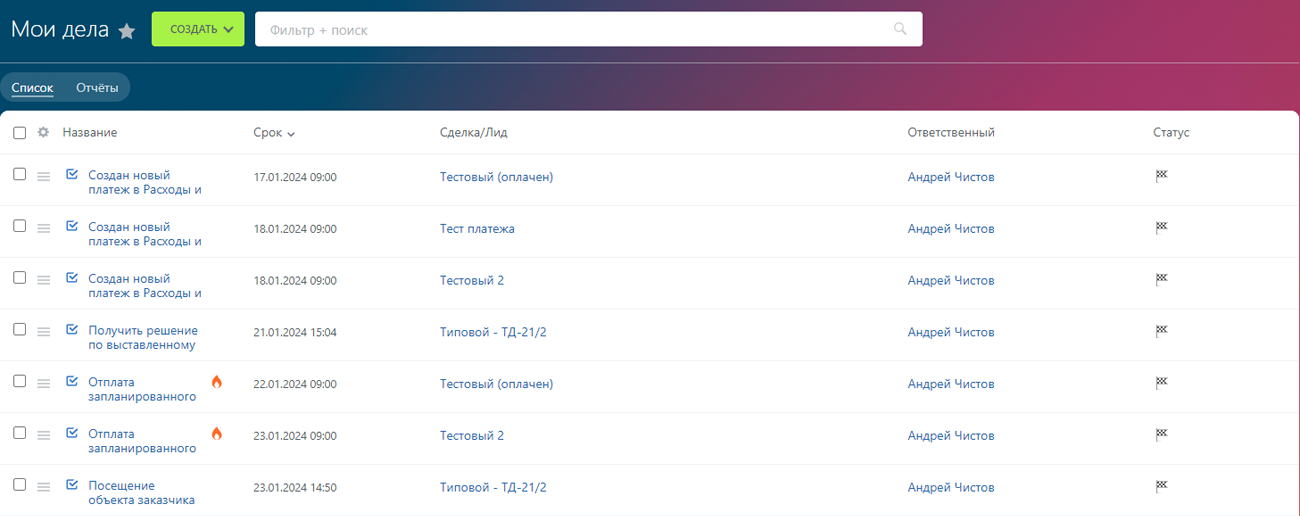Click the flame icon on the 22.01.2024 row
The image size is (1300, 516).
pyautogui.click(x=217, y=382)
